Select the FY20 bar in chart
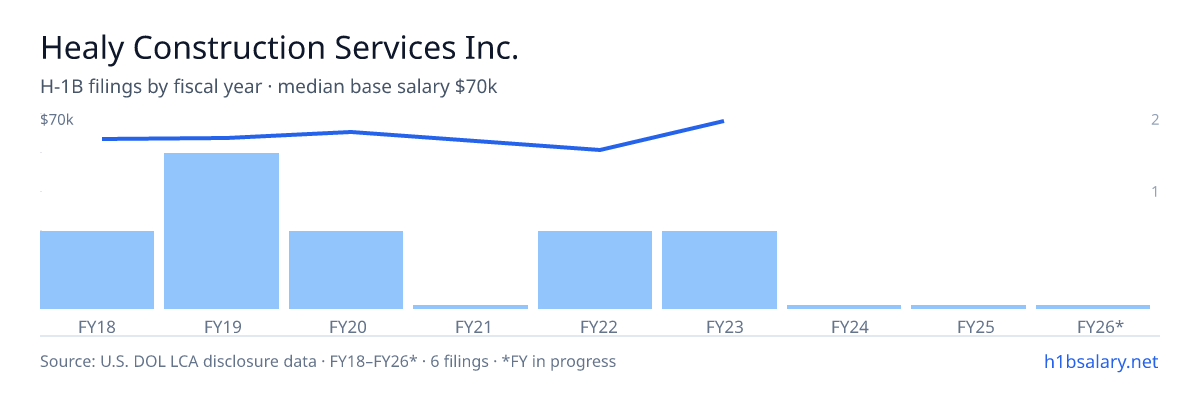Screen dimensions: 1200x400 tap(346, 270)
